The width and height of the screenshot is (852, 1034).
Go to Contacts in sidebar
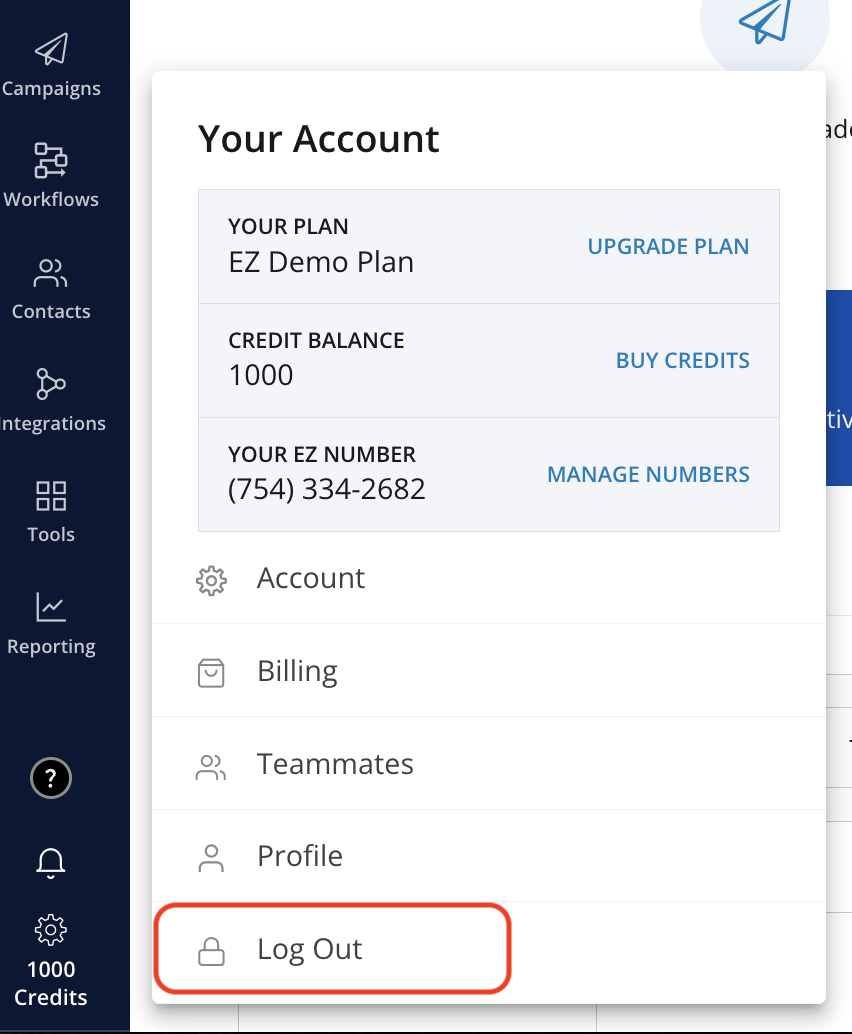pos(51,288)
